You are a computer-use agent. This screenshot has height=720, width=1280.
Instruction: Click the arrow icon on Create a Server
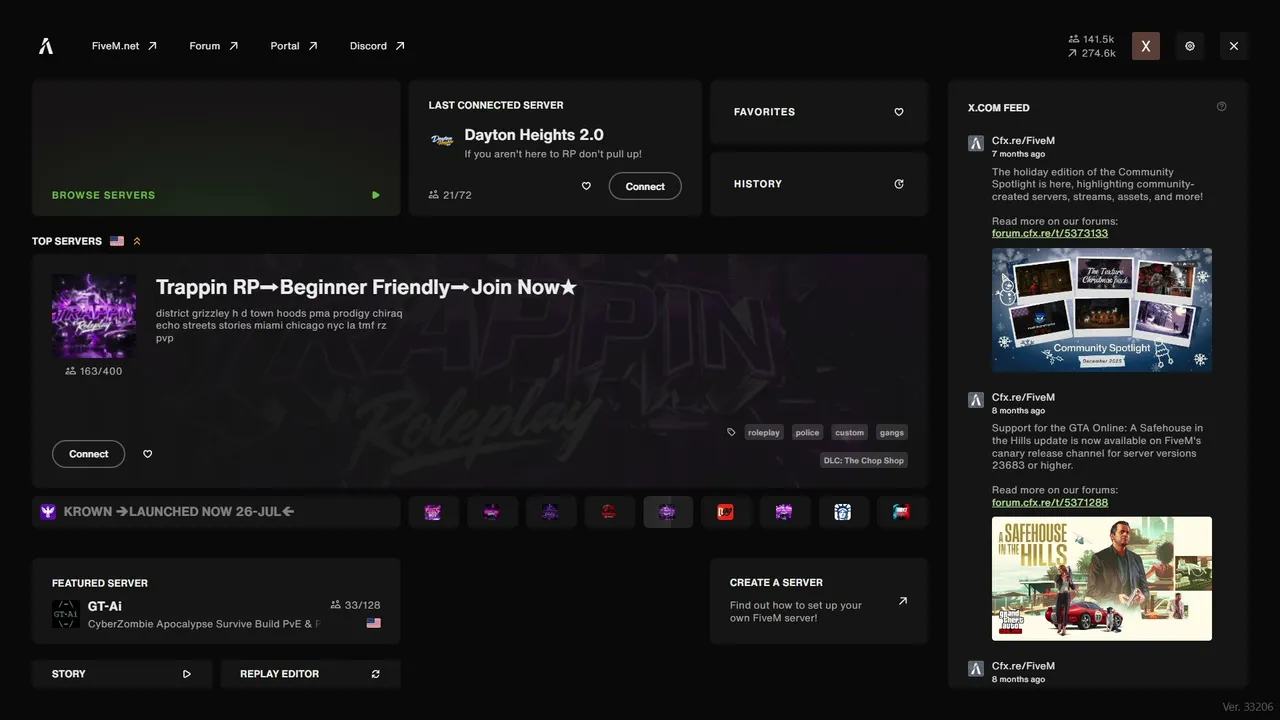pos(903,601)
